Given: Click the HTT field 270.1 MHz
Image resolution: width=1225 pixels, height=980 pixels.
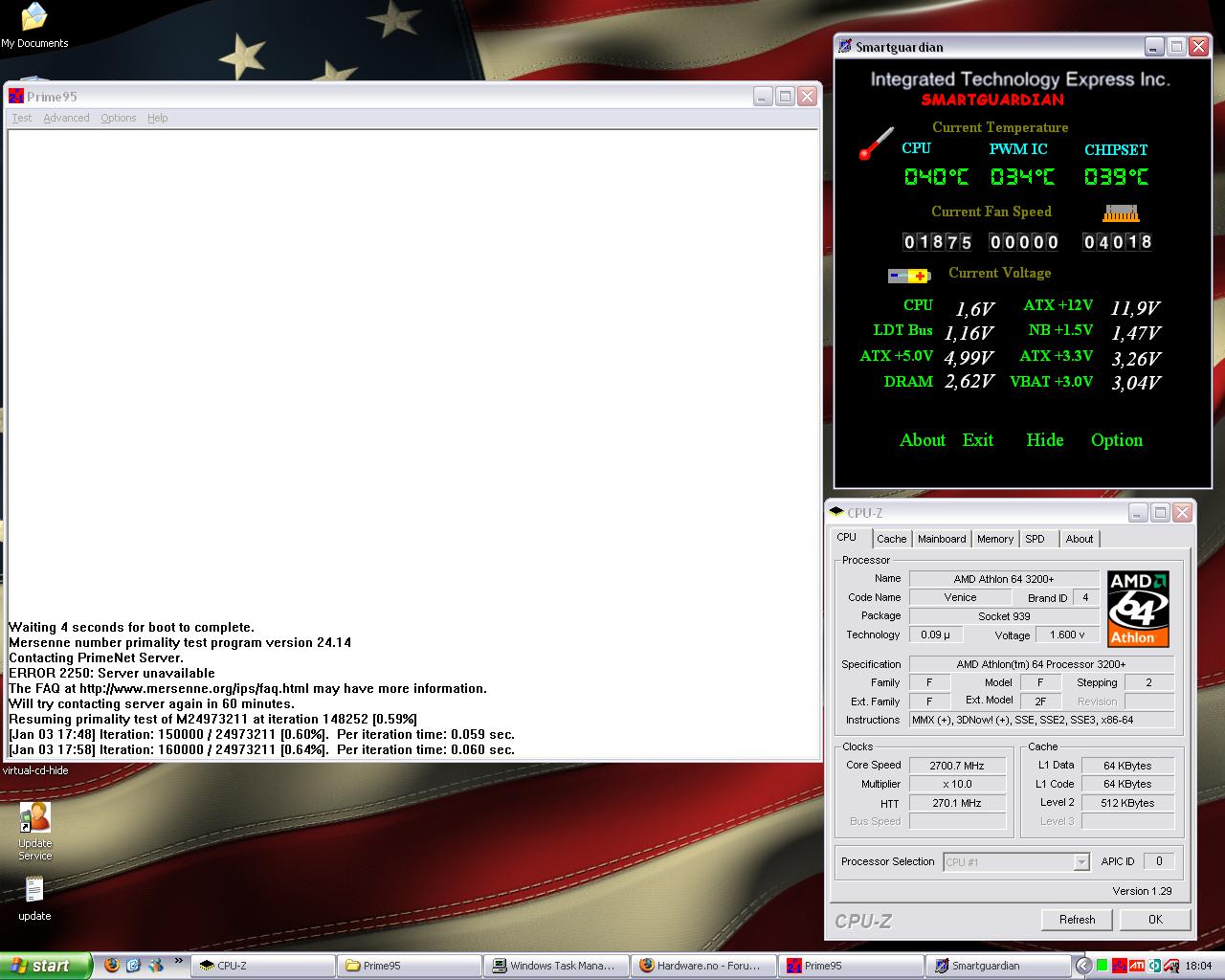Looking at the screenshot, I should coord(957,803).
